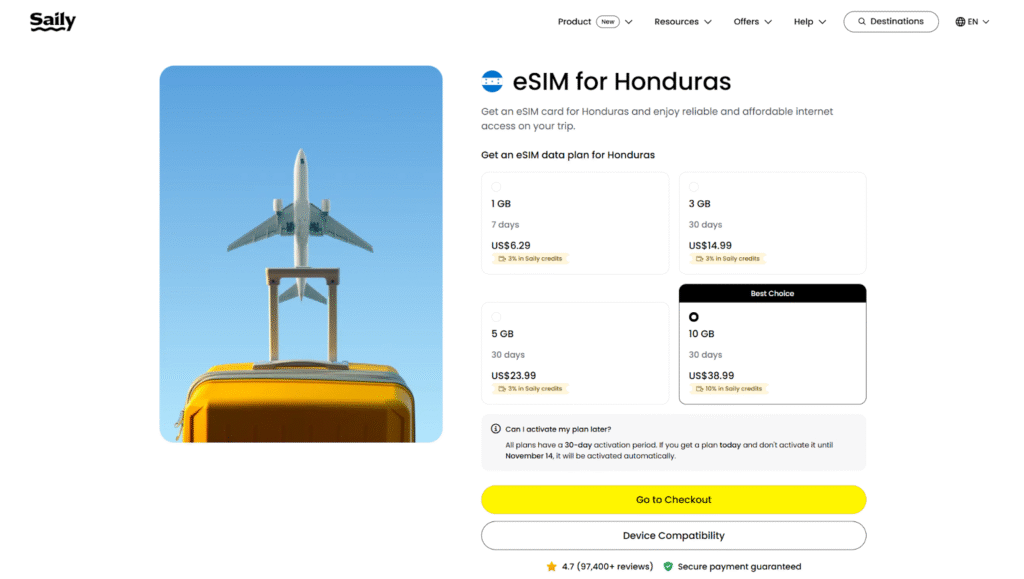Click the green shield secure payment icon
Viewport: 1024px width, 579px height.
click(668, 566)
